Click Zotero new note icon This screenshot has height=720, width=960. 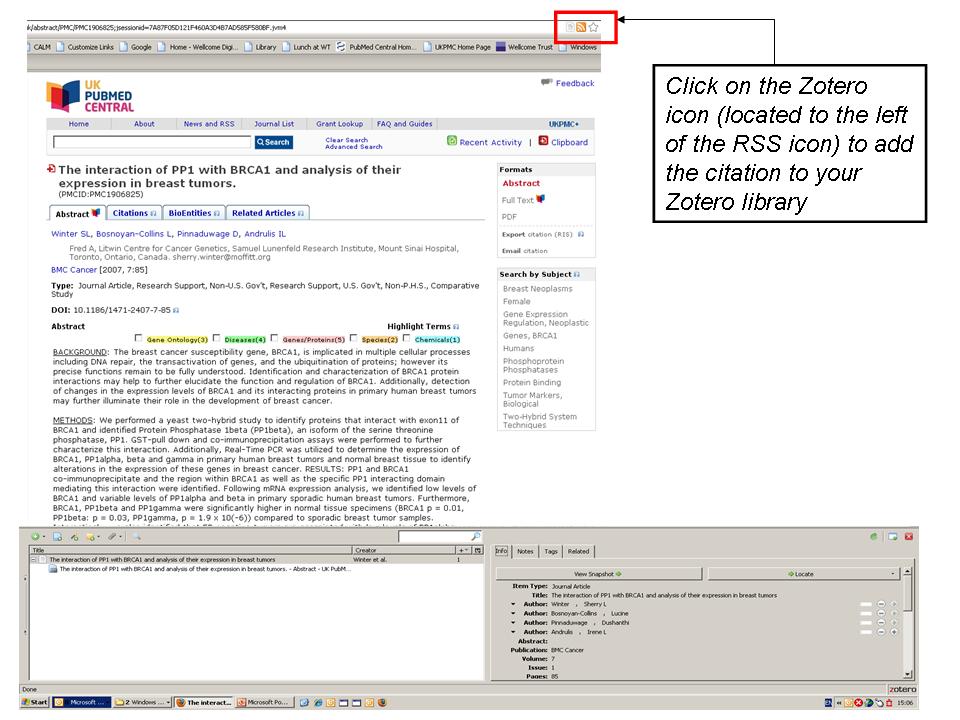[x=91, y=537]
